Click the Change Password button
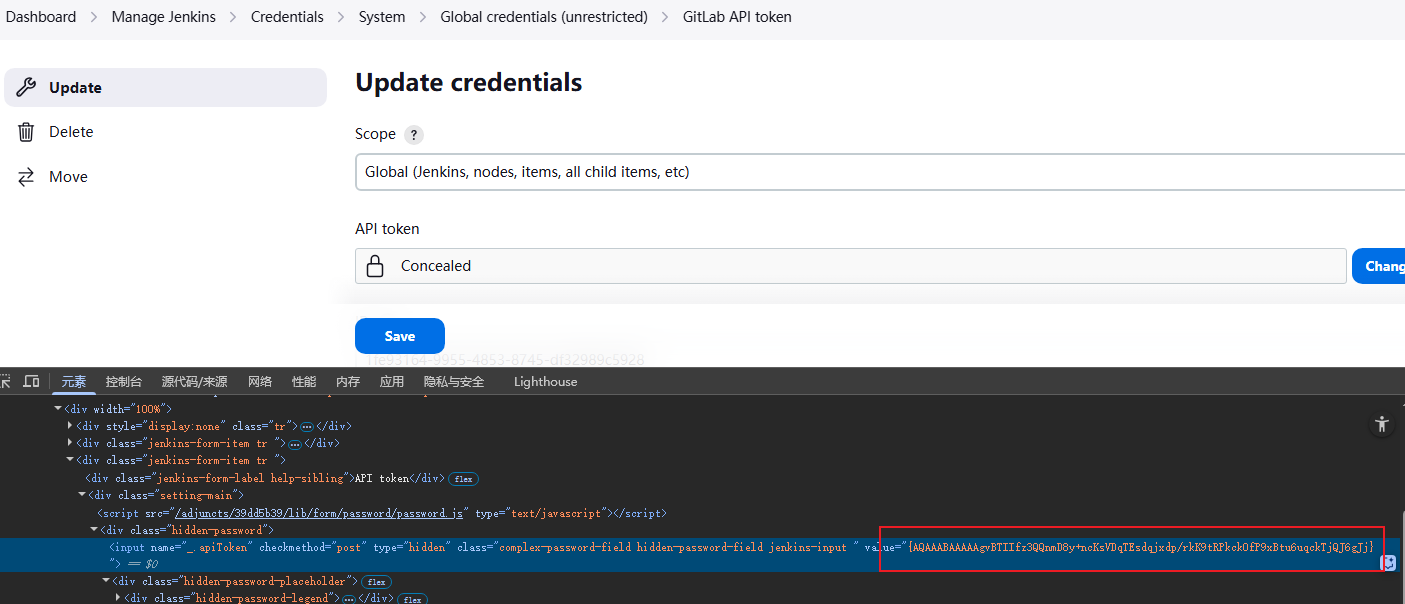This screenshot has width=1405, height=604. 1379,266
